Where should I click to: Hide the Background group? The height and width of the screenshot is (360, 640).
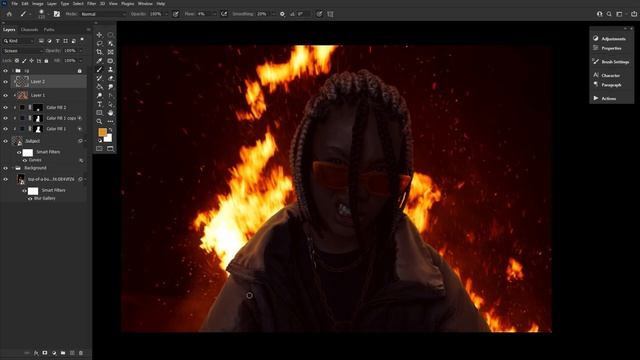(x=6, y=168)
